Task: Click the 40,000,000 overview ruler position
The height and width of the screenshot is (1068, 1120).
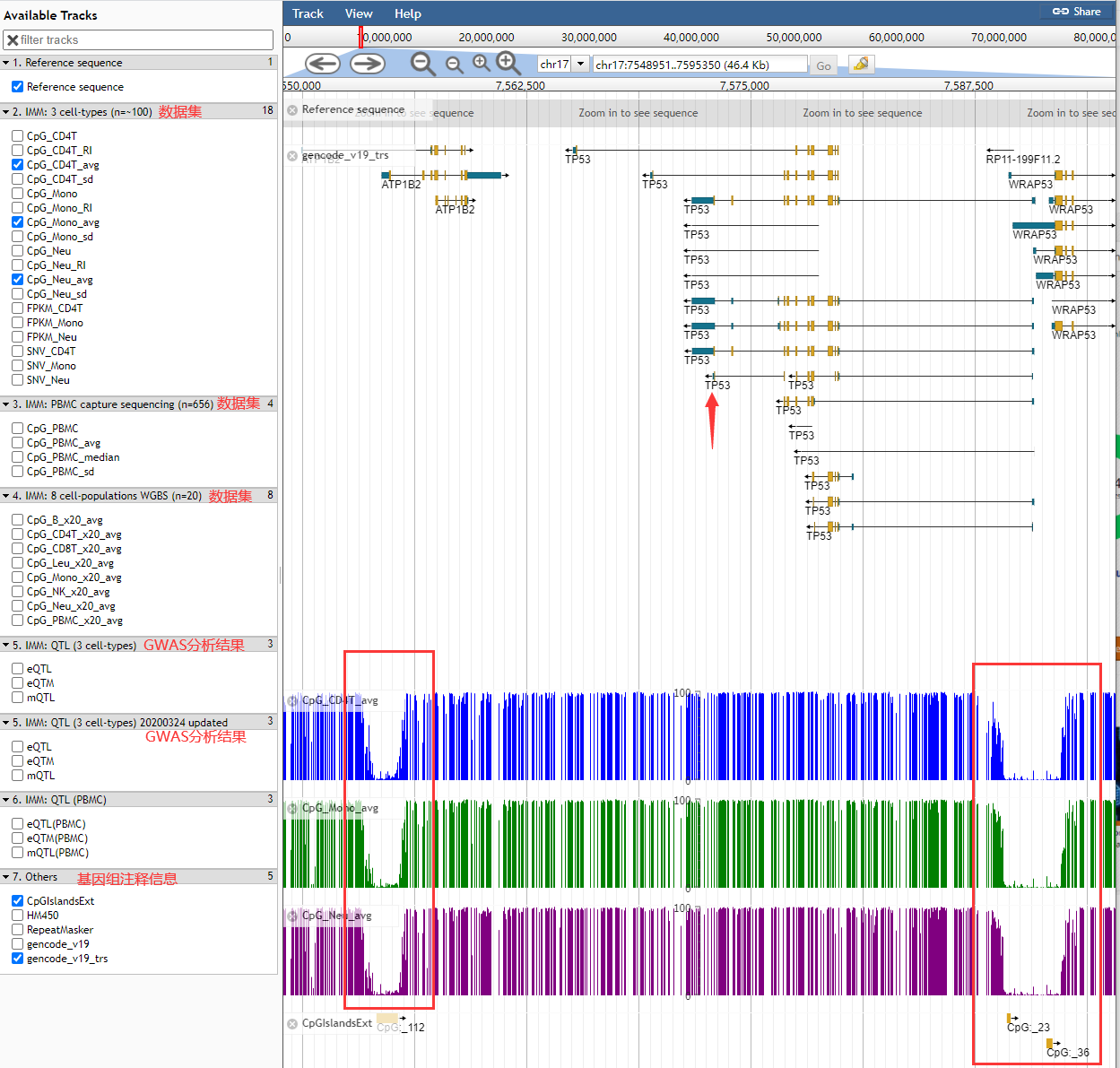Action: coord(691,38)
